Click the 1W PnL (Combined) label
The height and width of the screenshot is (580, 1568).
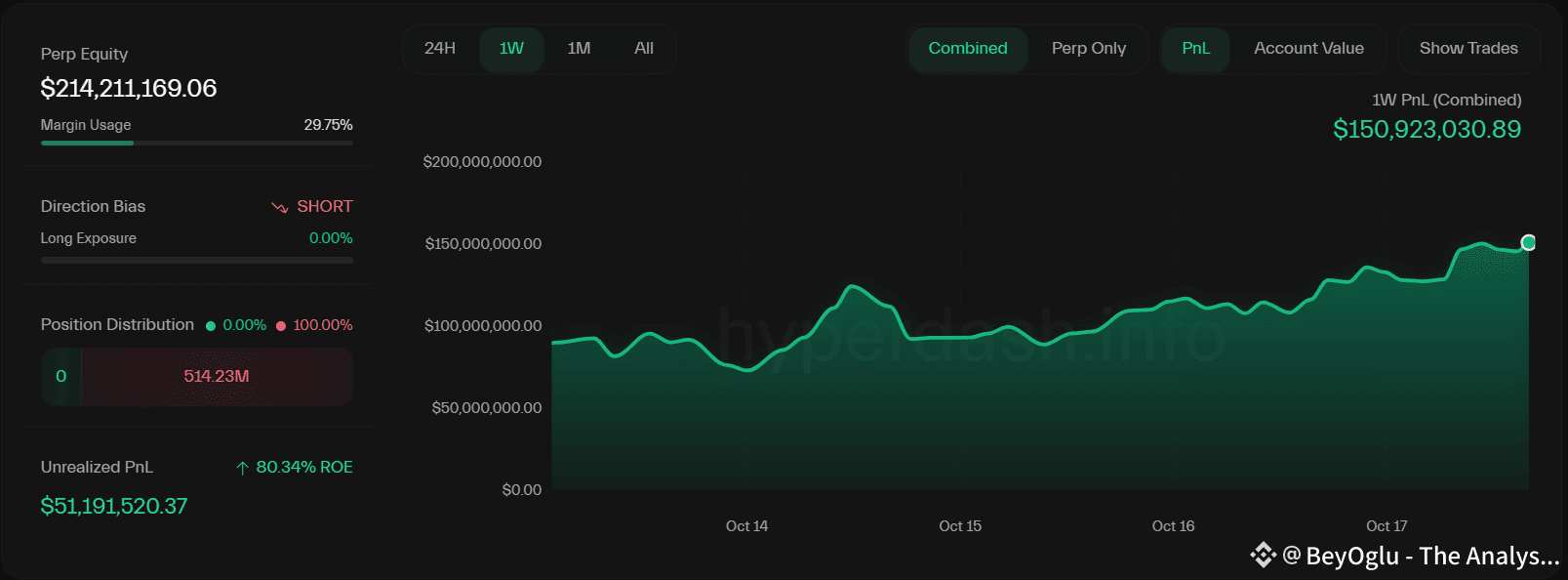[1447, 100]
